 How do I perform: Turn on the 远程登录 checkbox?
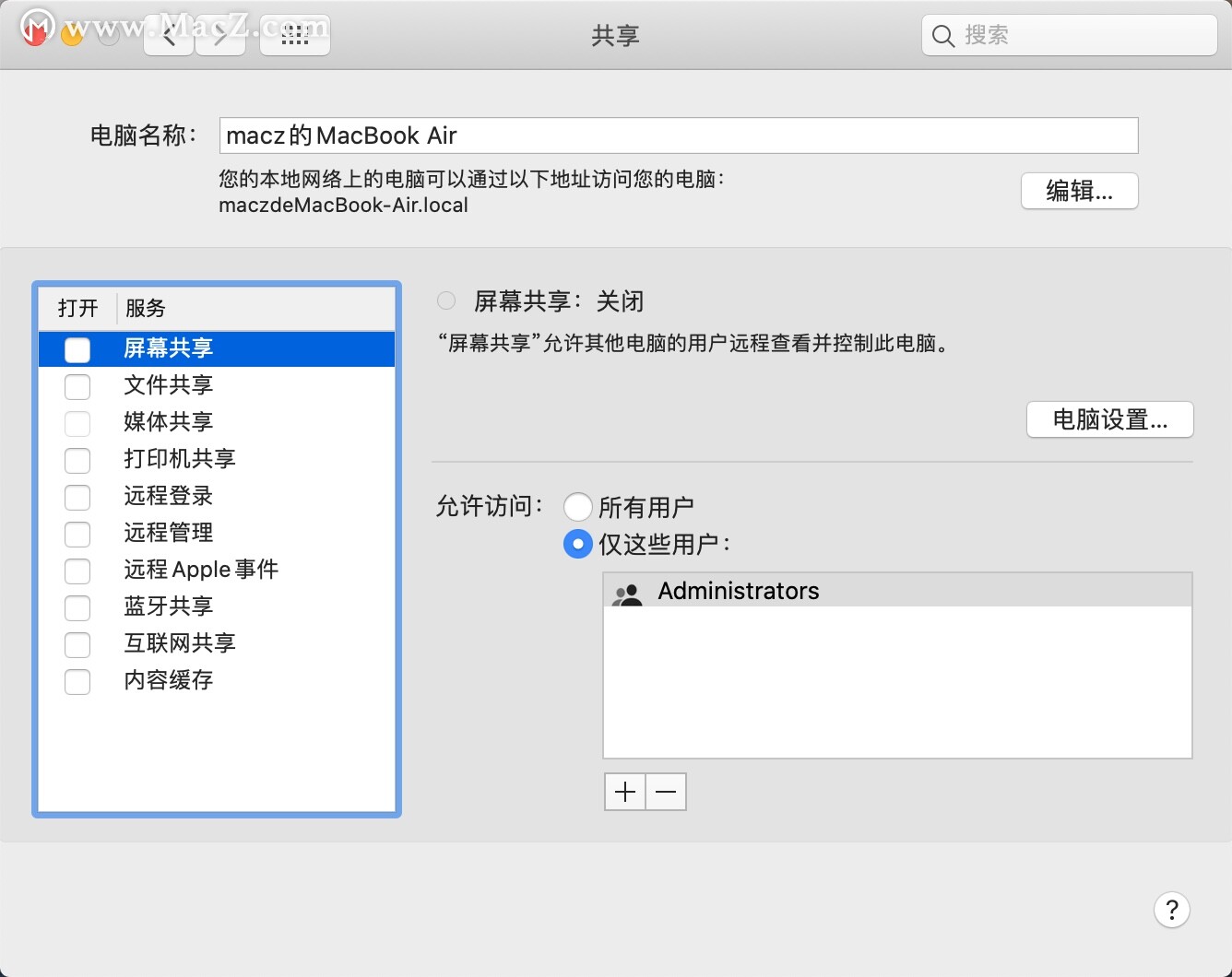click(x=77, y=497)
